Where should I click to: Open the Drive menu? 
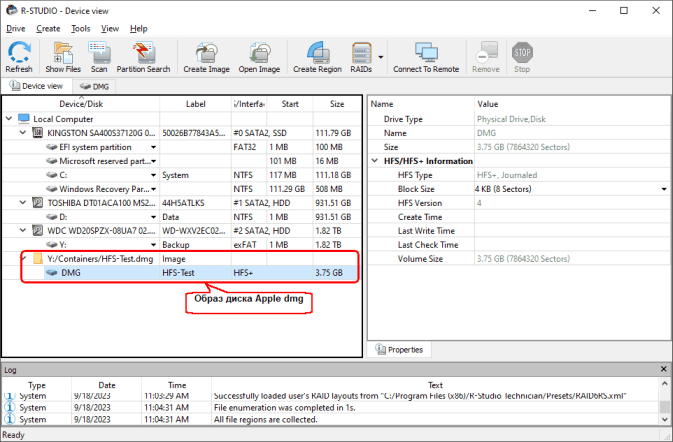16,29
